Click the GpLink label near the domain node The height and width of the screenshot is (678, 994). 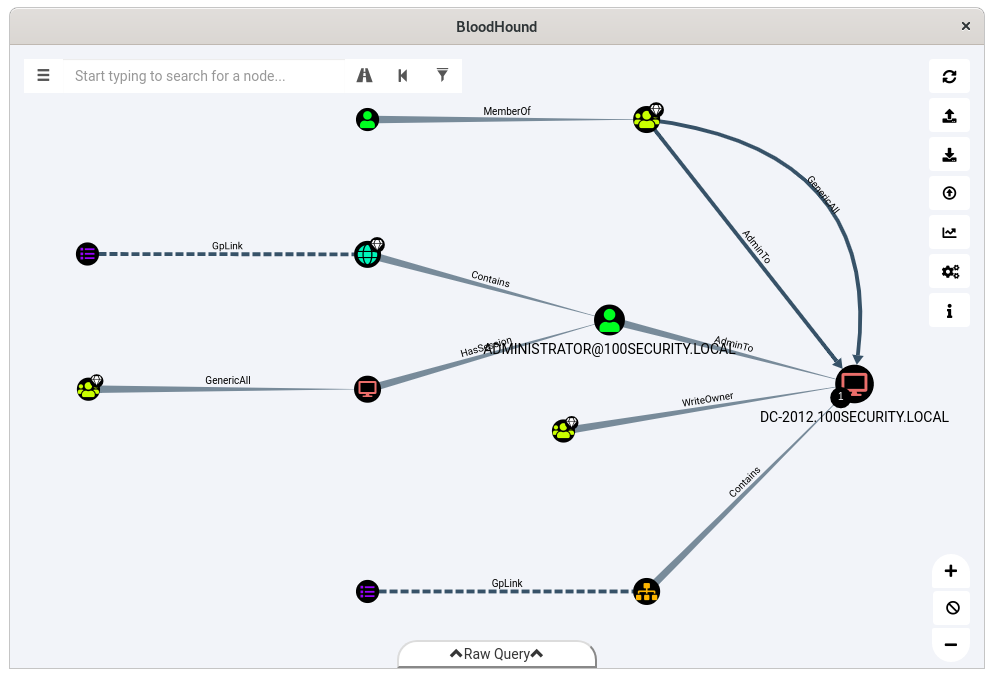(x=228, y=246)
